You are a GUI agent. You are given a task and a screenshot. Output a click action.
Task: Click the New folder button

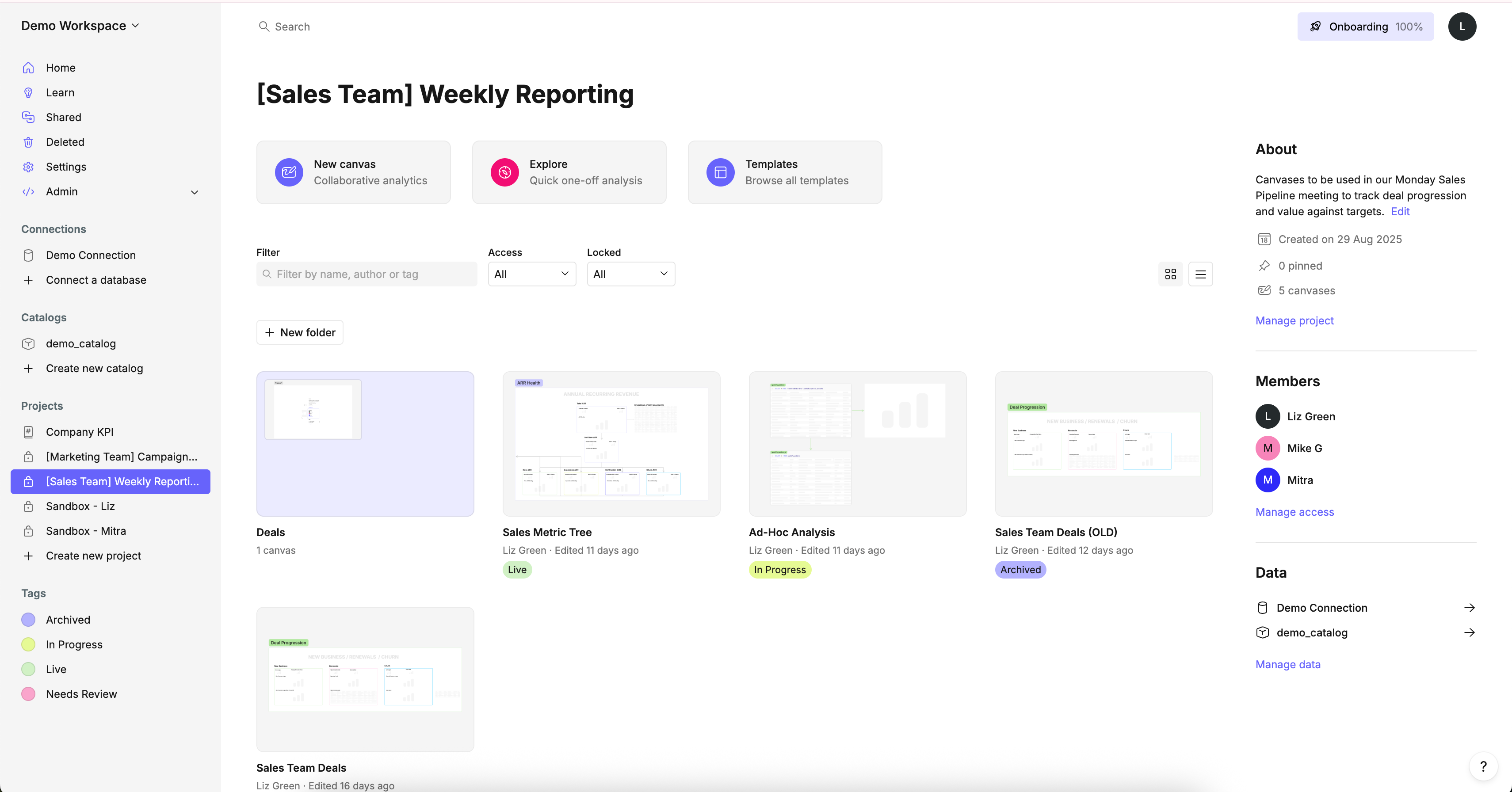299,332
